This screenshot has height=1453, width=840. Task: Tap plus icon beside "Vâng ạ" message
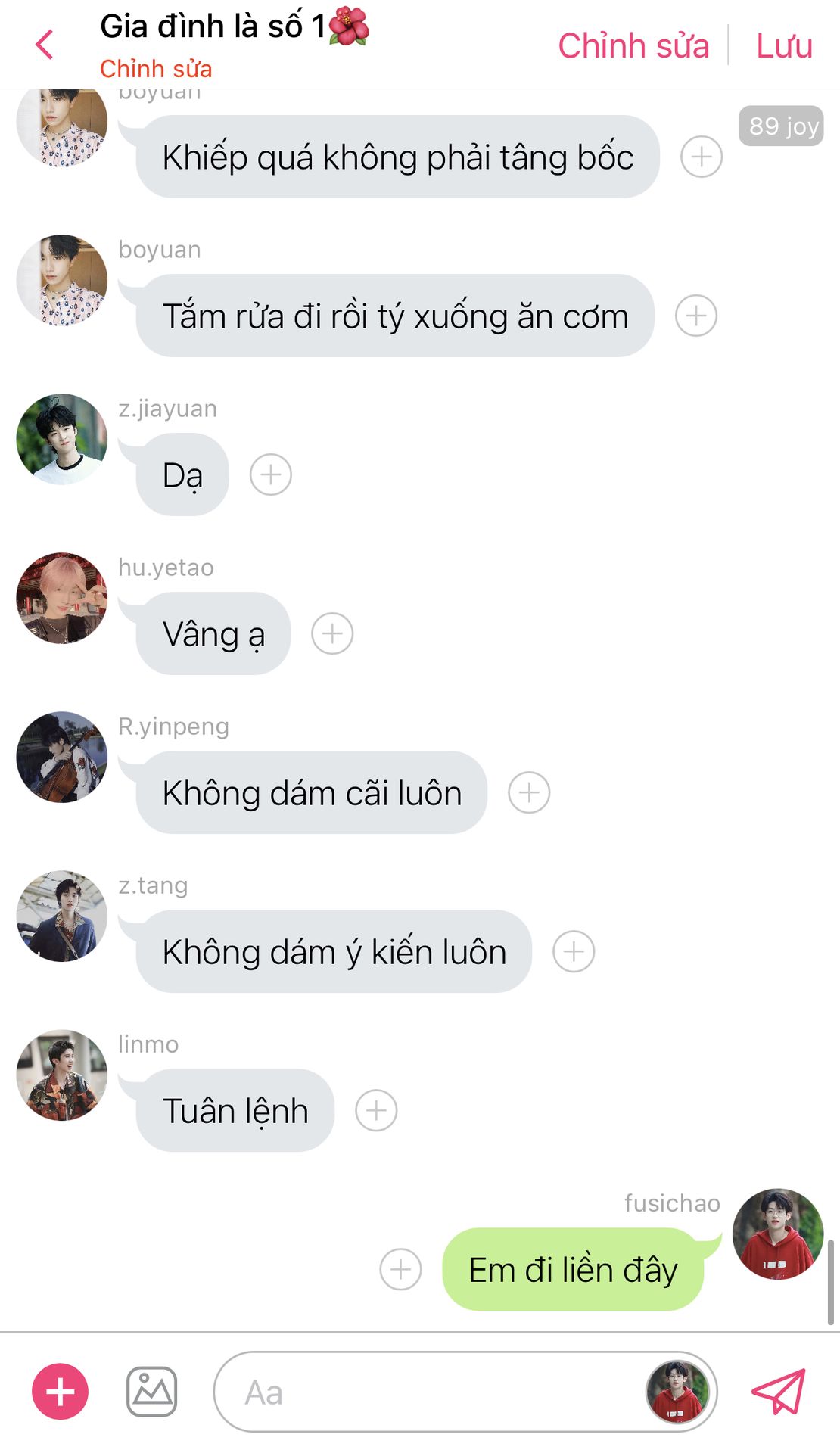pyautogui.click(x=332, y=633)
